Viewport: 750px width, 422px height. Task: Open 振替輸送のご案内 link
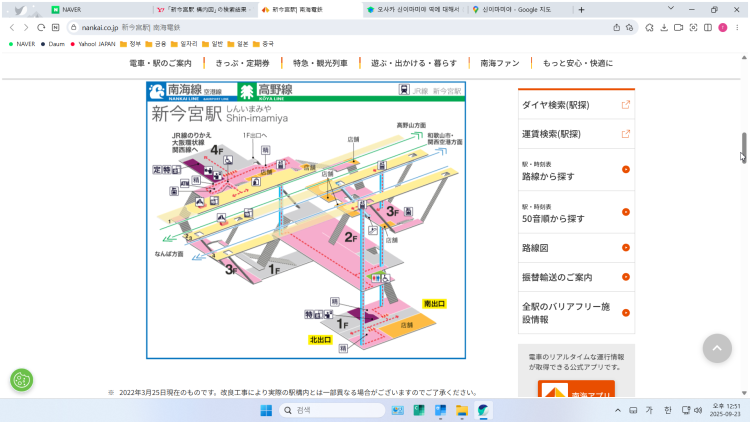[x=576, y=277]
